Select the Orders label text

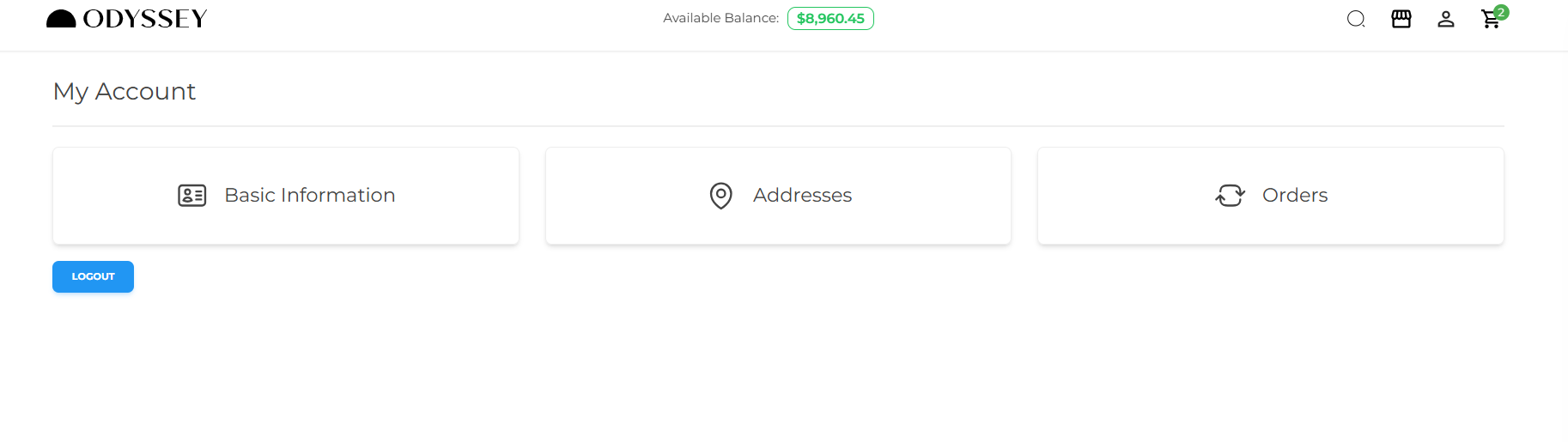tap(1295, 196)
